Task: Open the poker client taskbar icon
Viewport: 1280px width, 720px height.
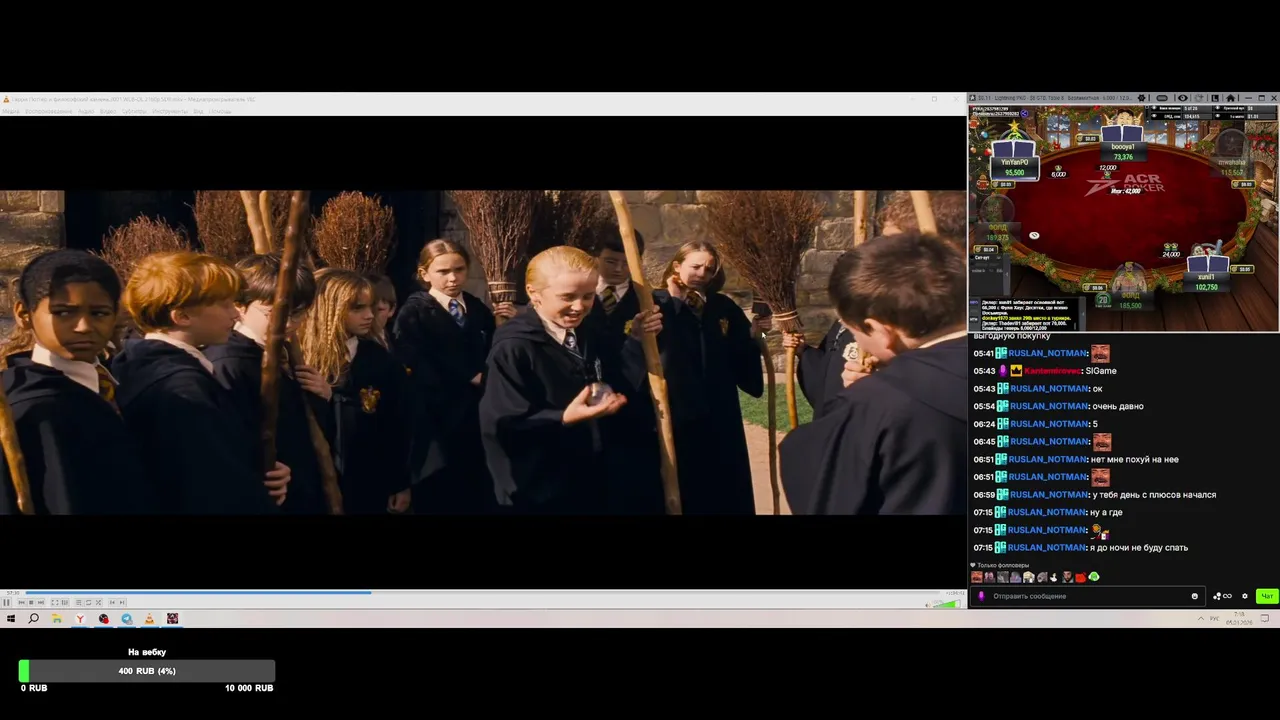Action: tap(172, 619)
